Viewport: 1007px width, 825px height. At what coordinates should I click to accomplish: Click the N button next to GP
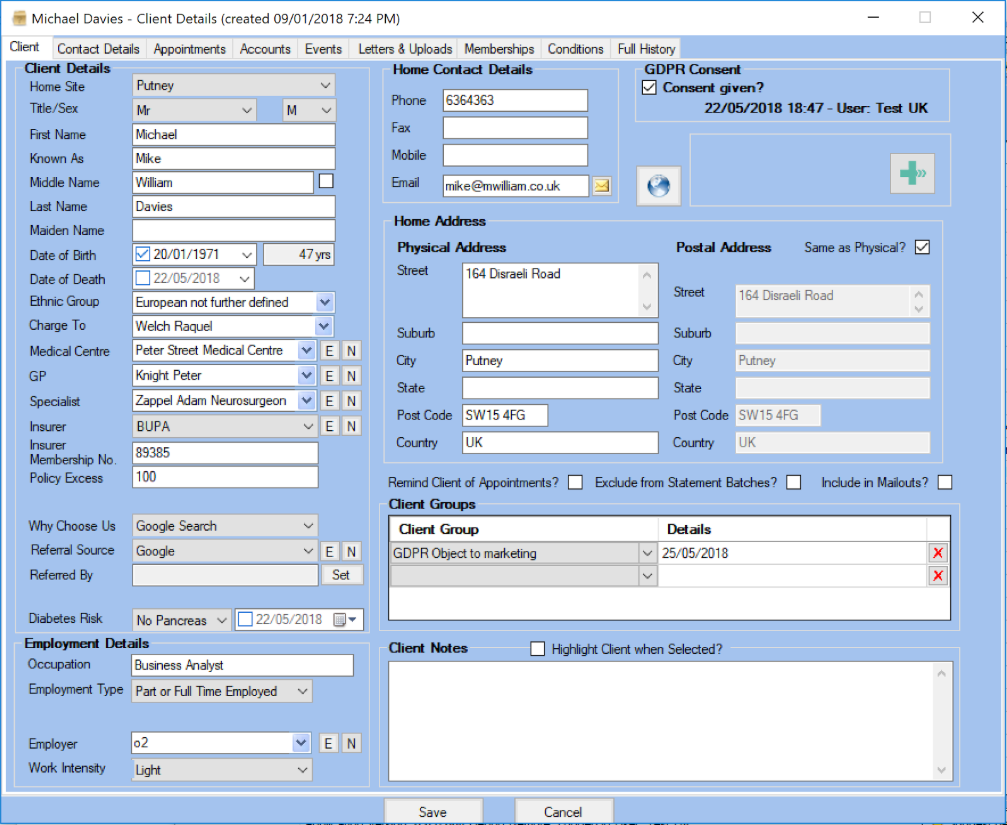pos(351,375)
